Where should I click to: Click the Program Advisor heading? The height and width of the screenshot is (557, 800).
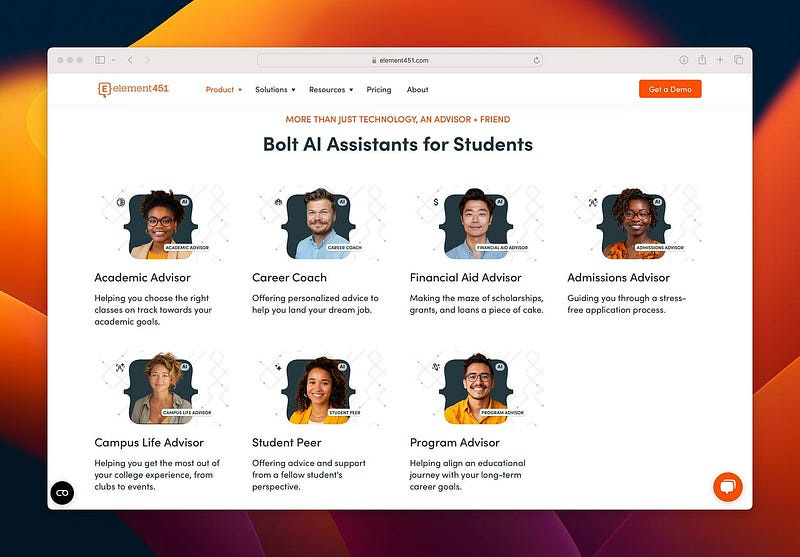click(455, 443)
